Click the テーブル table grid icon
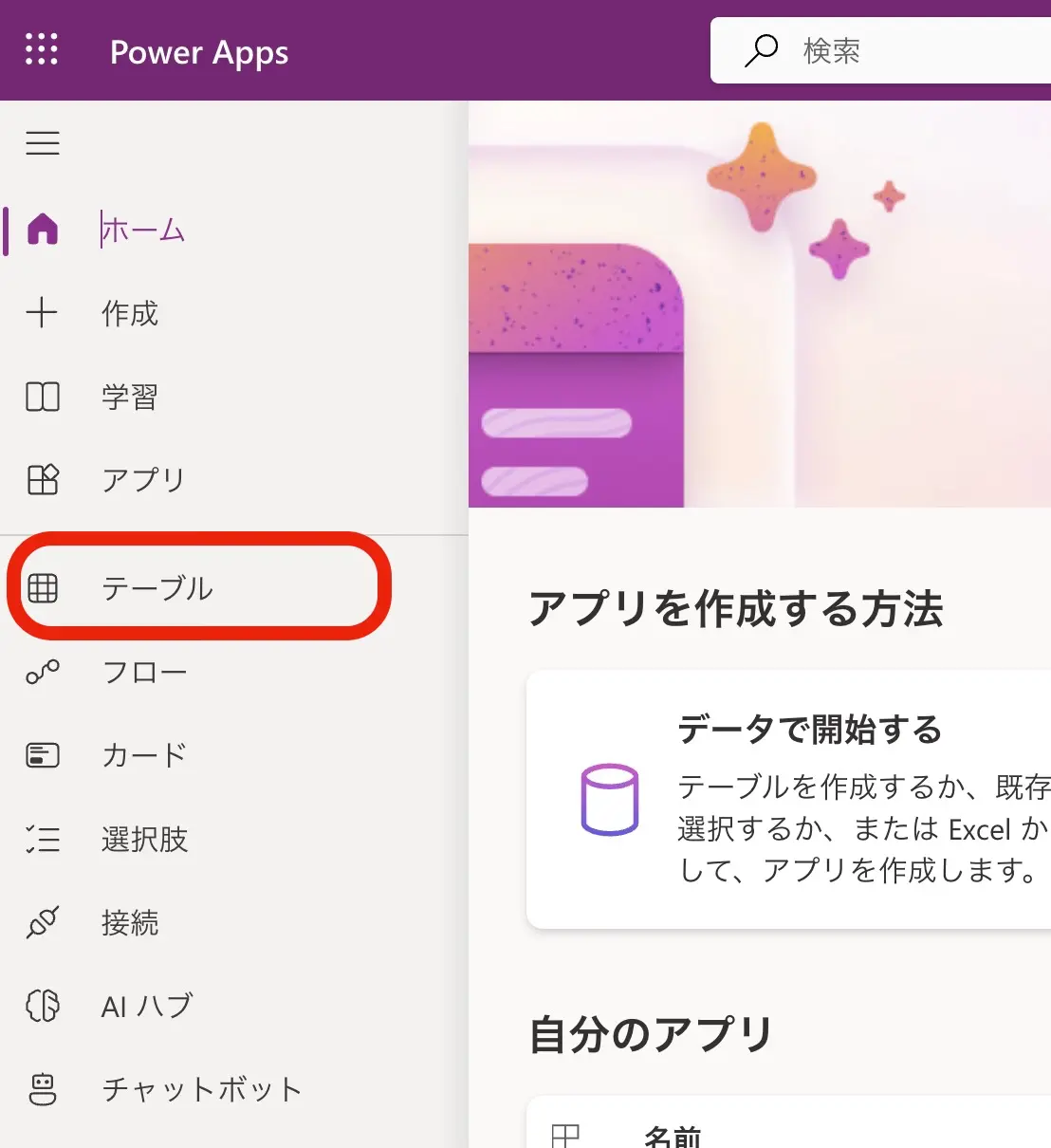The height and width of the screenshot is (1148, 1051). click(x=43, y=588)
